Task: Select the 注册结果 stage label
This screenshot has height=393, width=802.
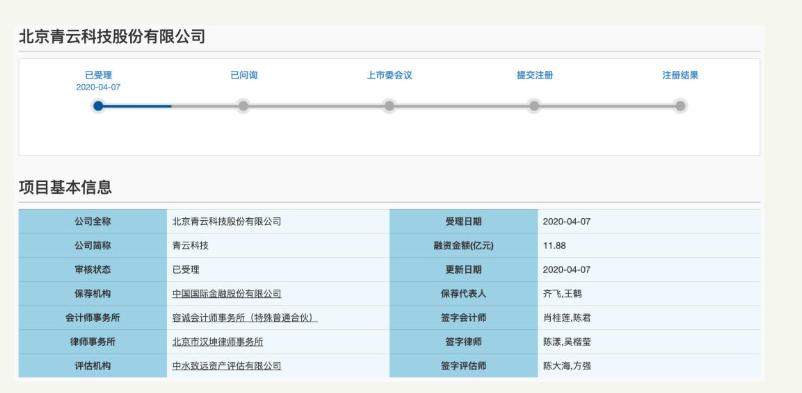Action: point(680,75)
